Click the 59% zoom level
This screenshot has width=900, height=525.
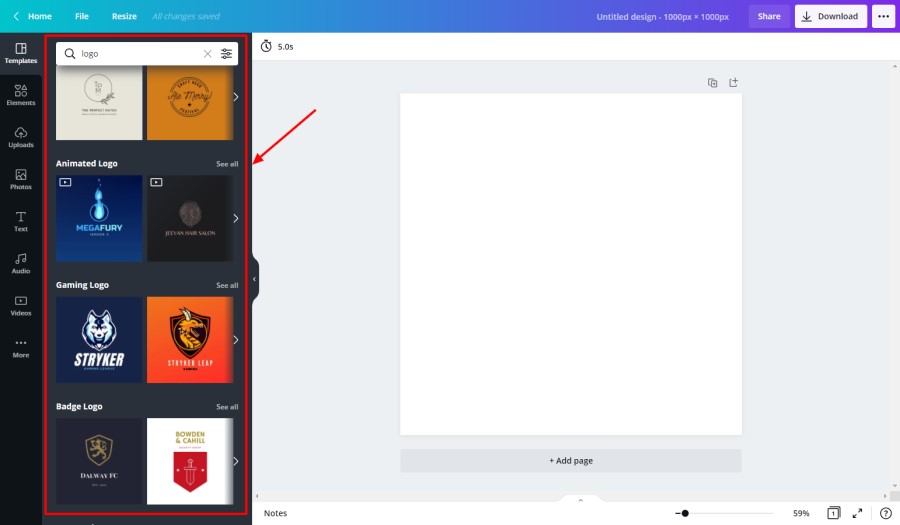click(x=801, y=513)
